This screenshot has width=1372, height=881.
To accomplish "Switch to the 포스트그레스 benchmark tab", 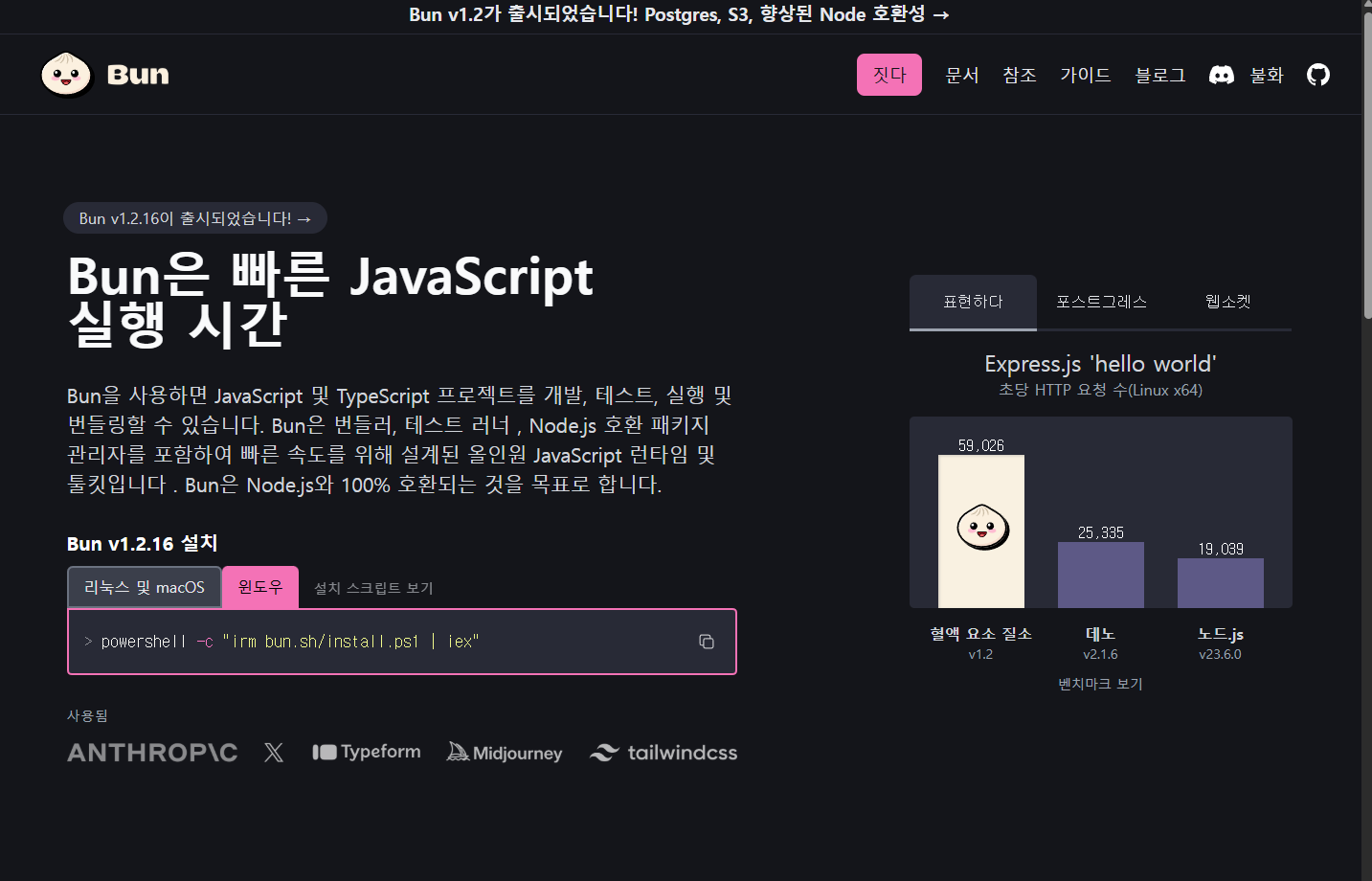I will click(x=1101, y=302).
